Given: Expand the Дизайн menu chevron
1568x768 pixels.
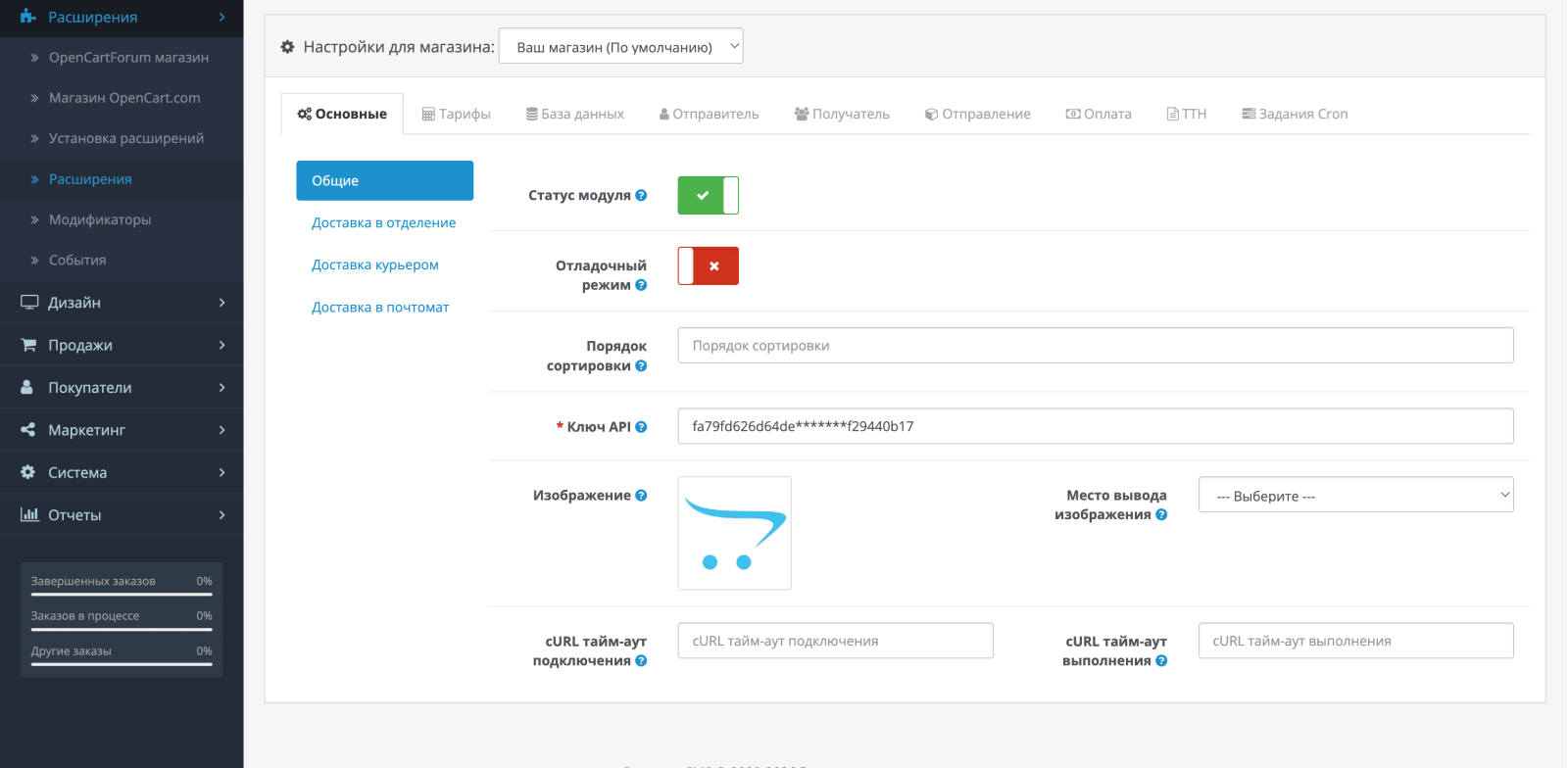Looking at the screenshot, I should [222, 303].
